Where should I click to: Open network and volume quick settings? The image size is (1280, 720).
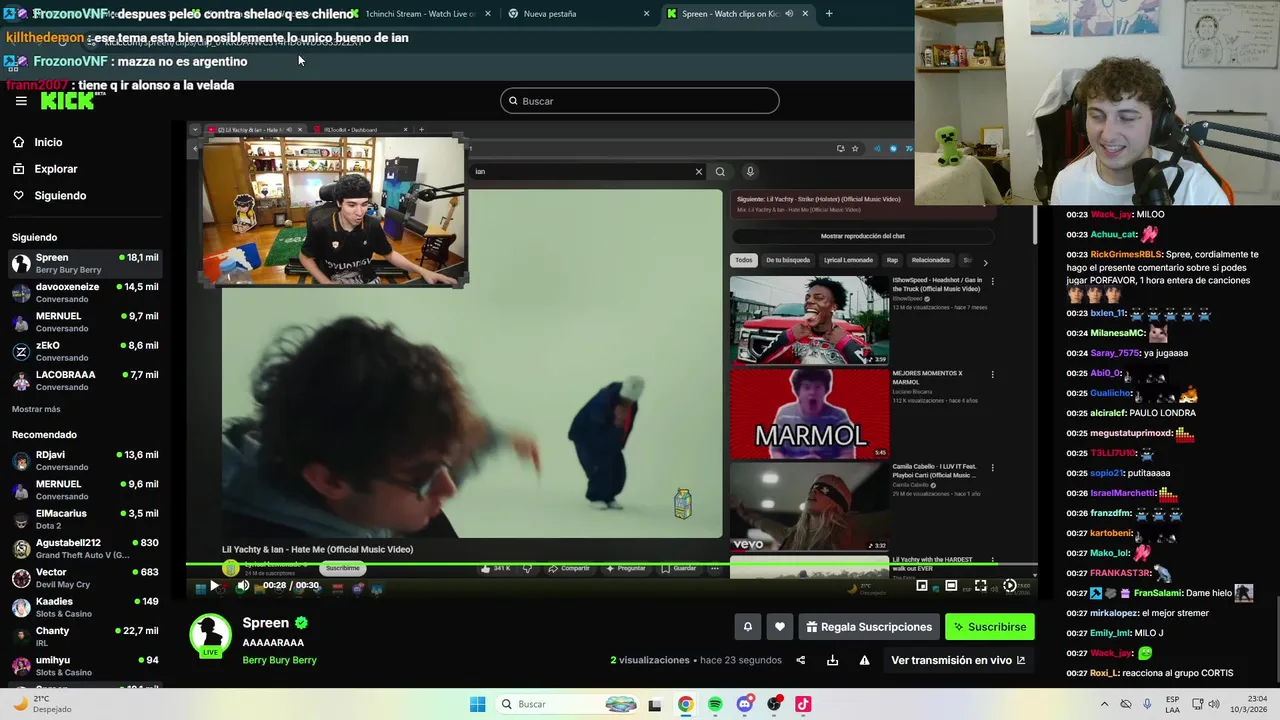click(1204, 704)
